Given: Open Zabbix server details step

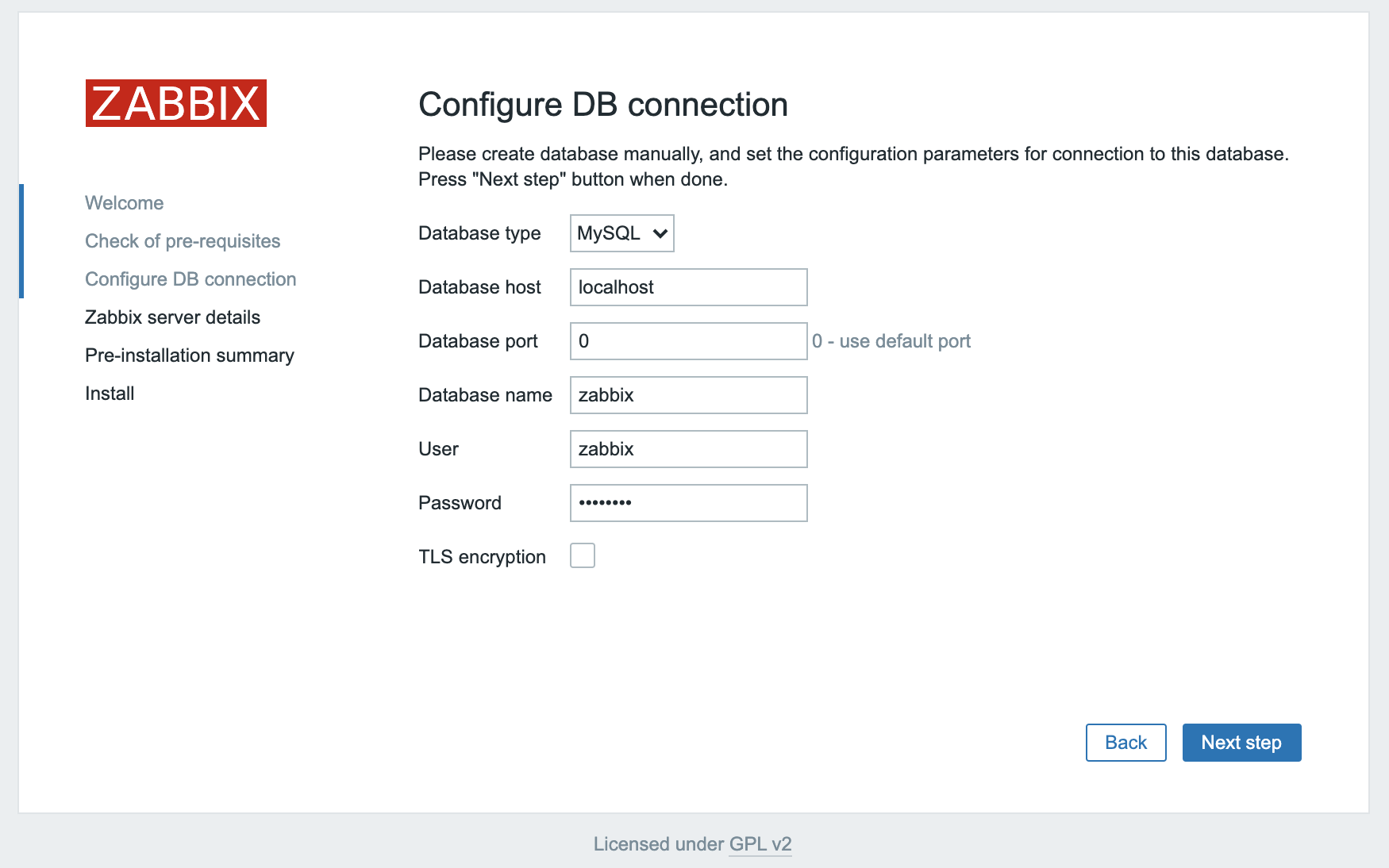Looking at the screenshot, I should 172,317.
